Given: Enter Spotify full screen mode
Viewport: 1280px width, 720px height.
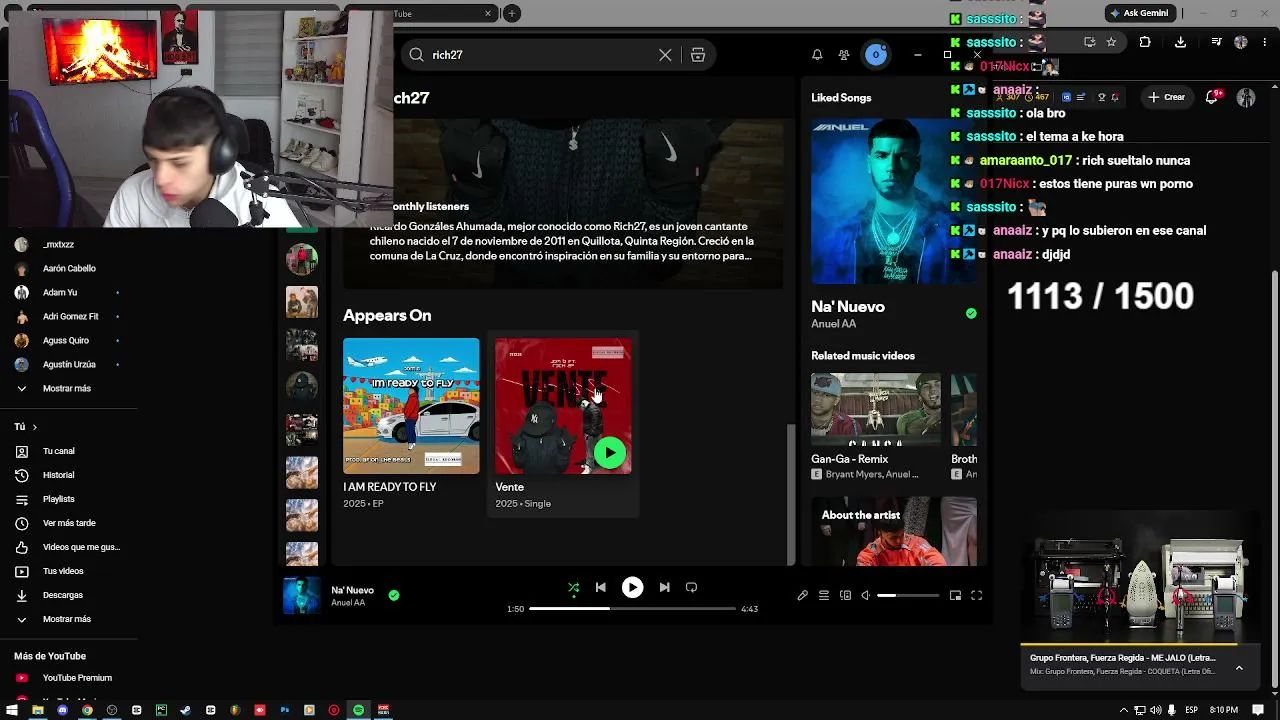Looking at the screenshot, I should (x=977, y=596).
